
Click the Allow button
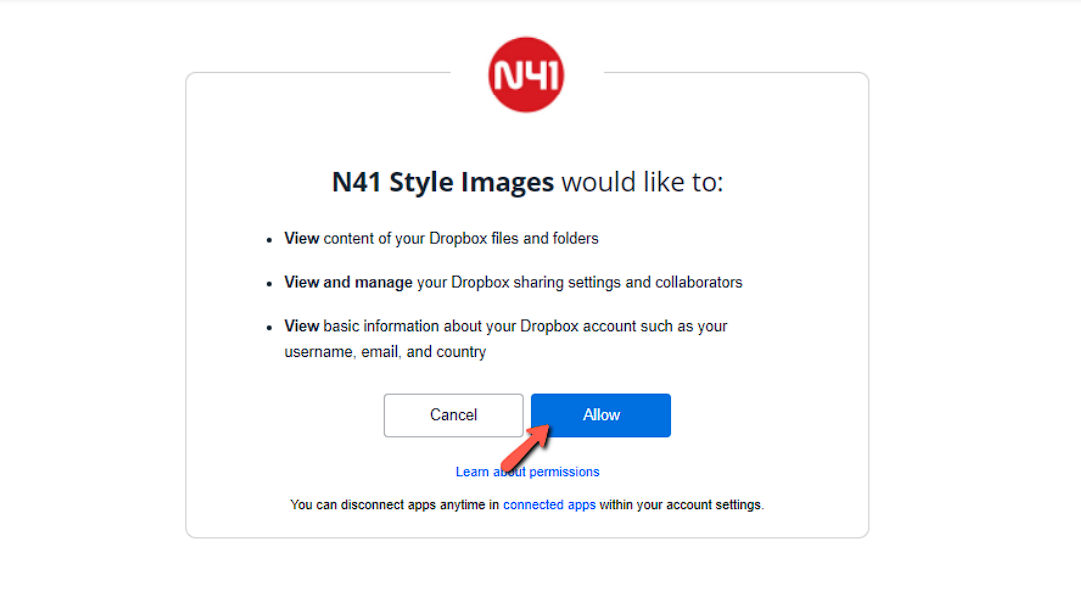[x=600, y=415]
